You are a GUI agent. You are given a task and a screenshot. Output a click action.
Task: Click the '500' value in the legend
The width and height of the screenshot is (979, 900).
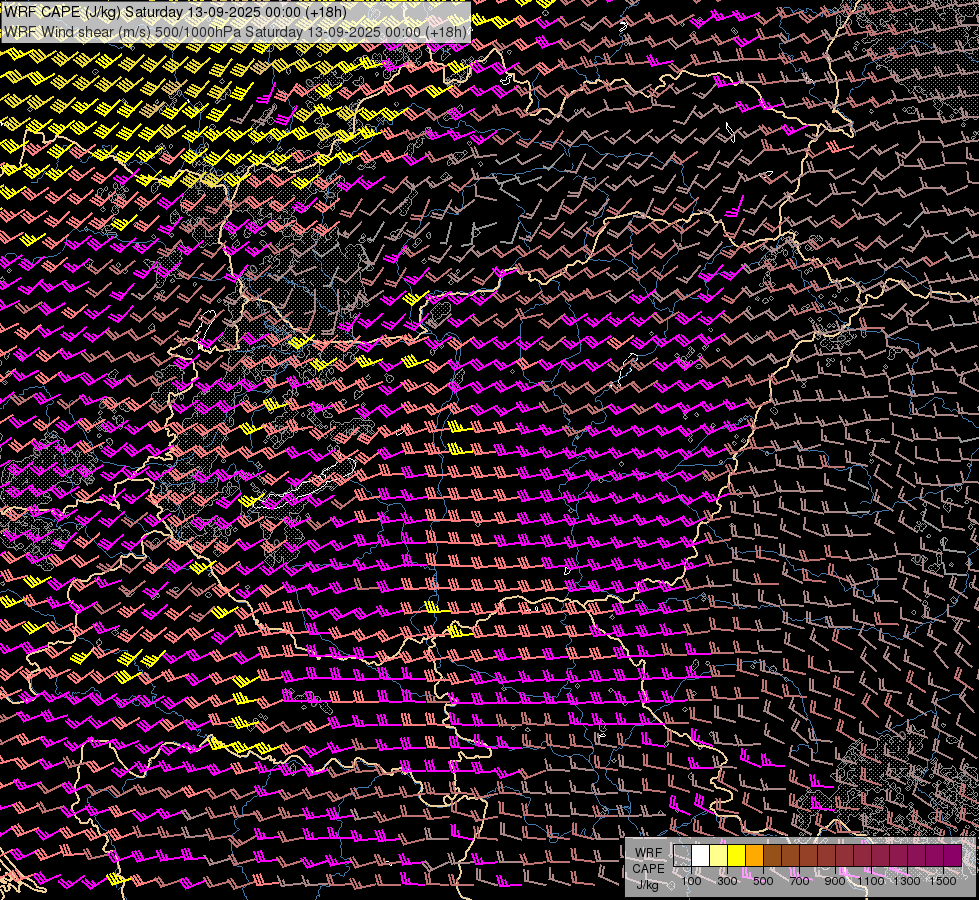763,881
